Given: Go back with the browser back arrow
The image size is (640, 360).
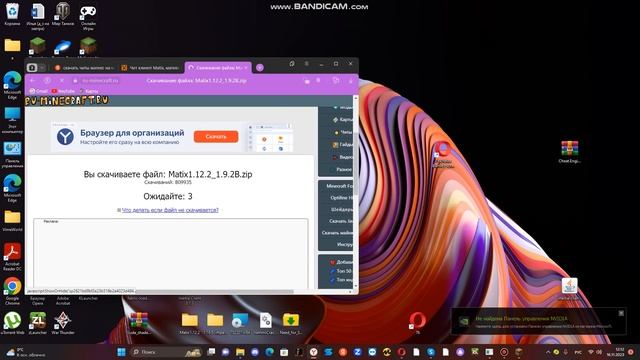Looking at the screenshot, I should tap(33, 80).
